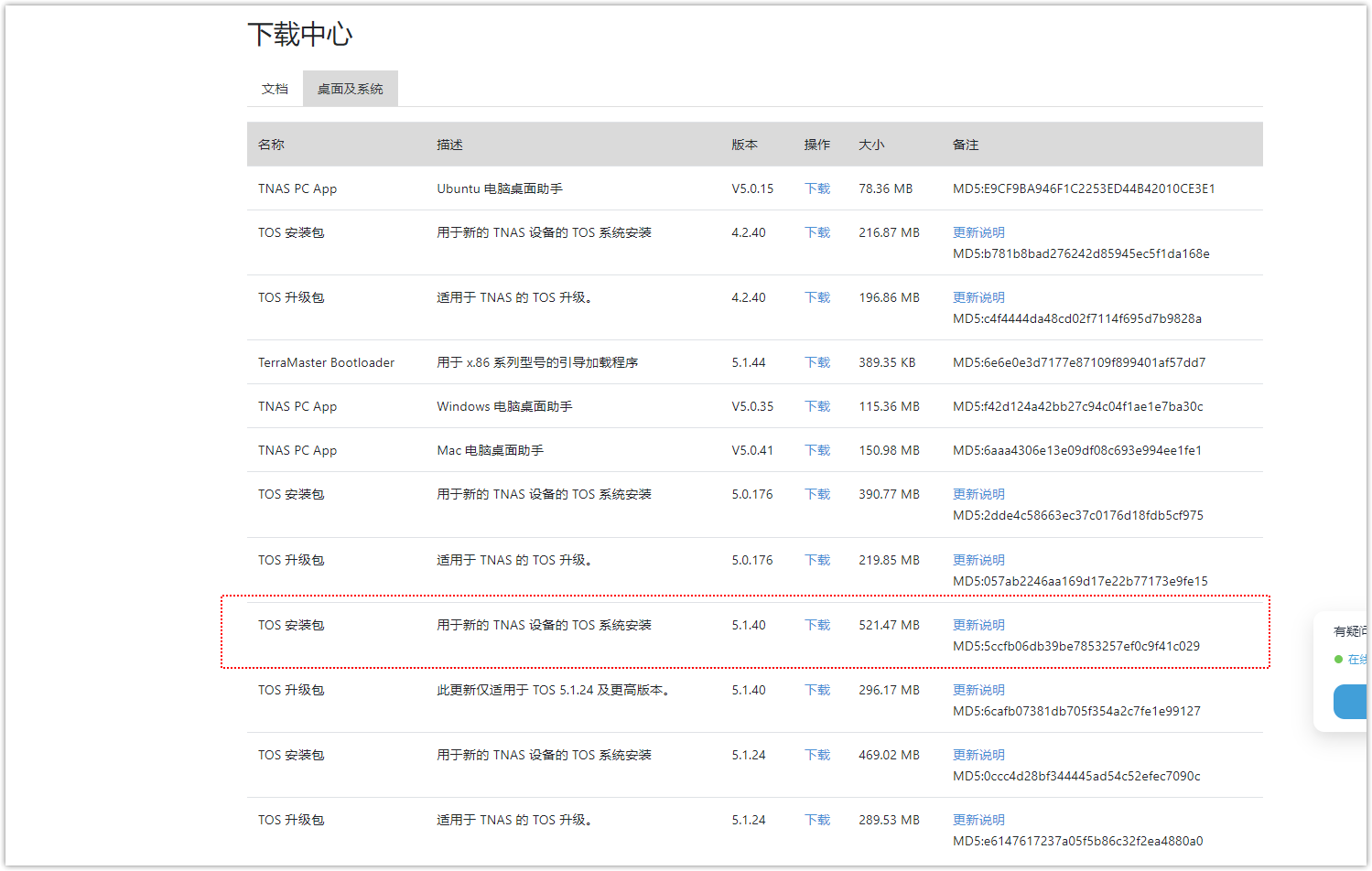Image resolution: width=1372 pixels, height=871 pixels.
Task: Open 更新说明 for TOS 升级包 5.1.40
Action: tap(978, 690)
